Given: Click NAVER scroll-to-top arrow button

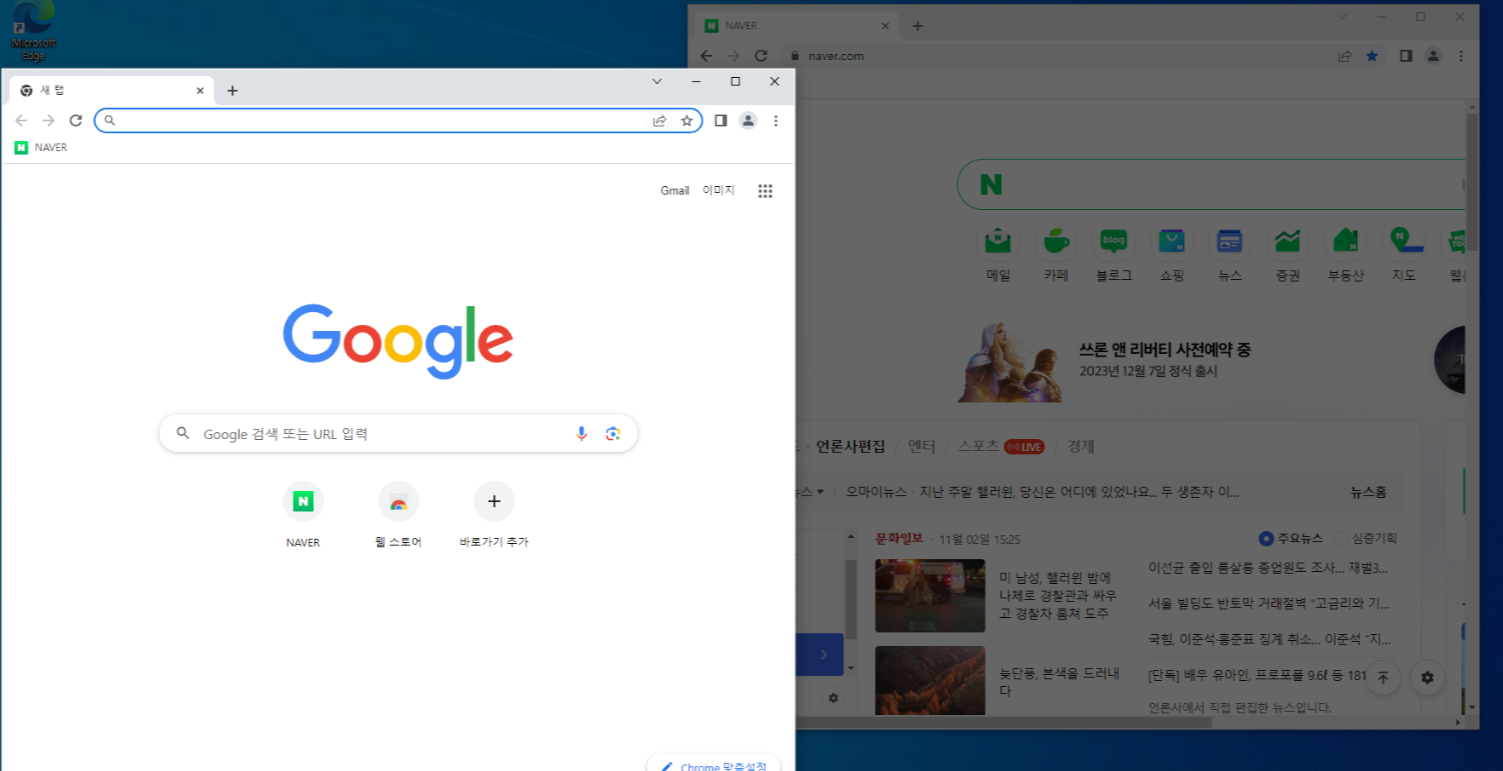Looking at the screenshot, I should click(x=1383, y=677).
